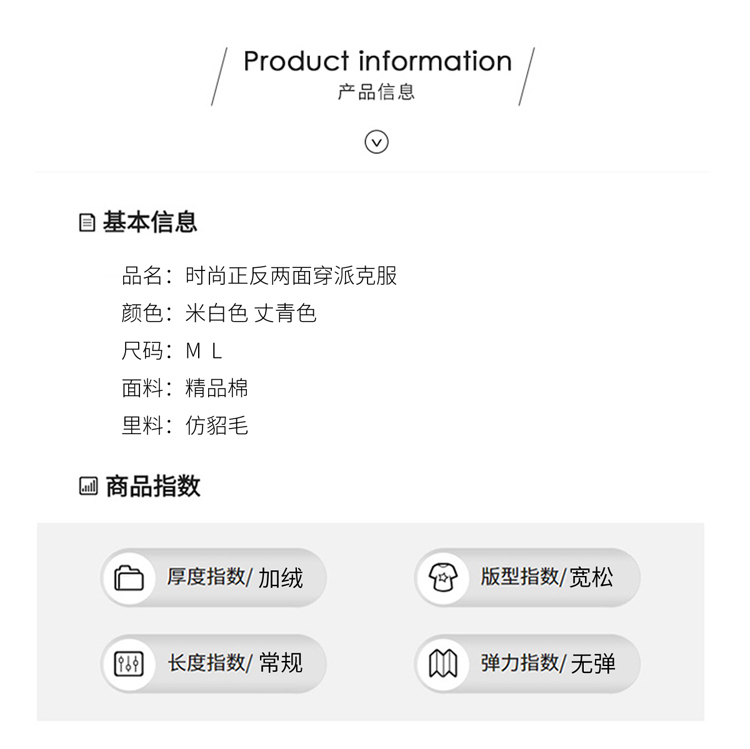Viewport: 750px width, 749px height.
Task: Click the t-shirt icon for 版型指数
Action: (x=443, y=578)
